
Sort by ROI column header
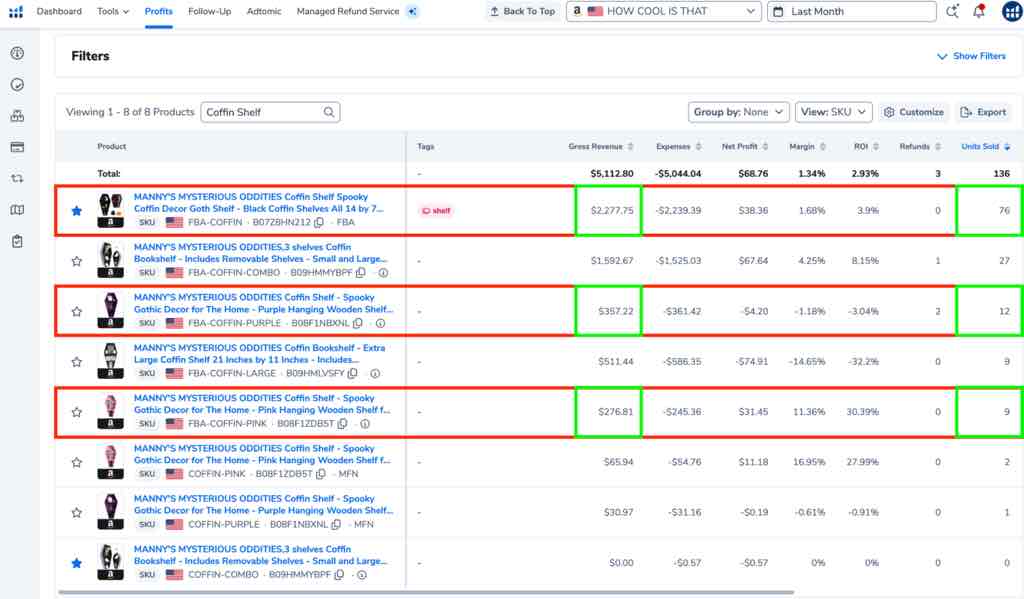pyautogui.click(x=866, y=146)
